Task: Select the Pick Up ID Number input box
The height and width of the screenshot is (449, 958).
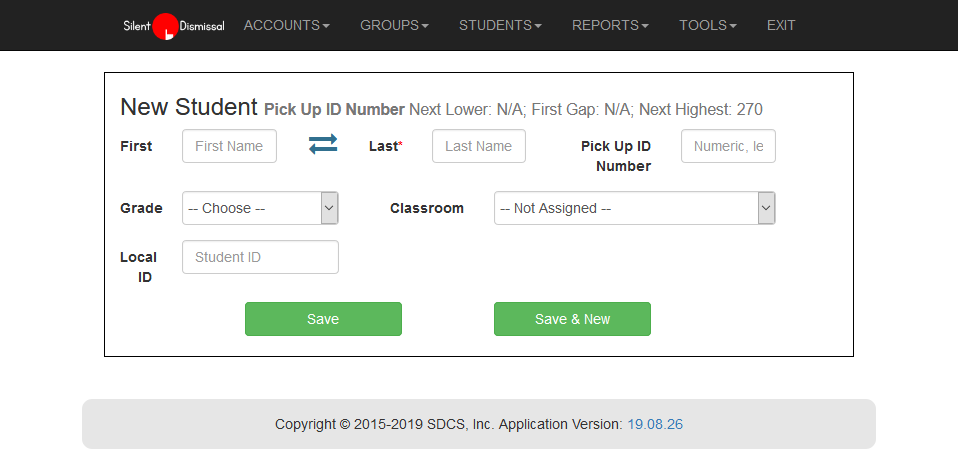Action: [x=728, y=146]
